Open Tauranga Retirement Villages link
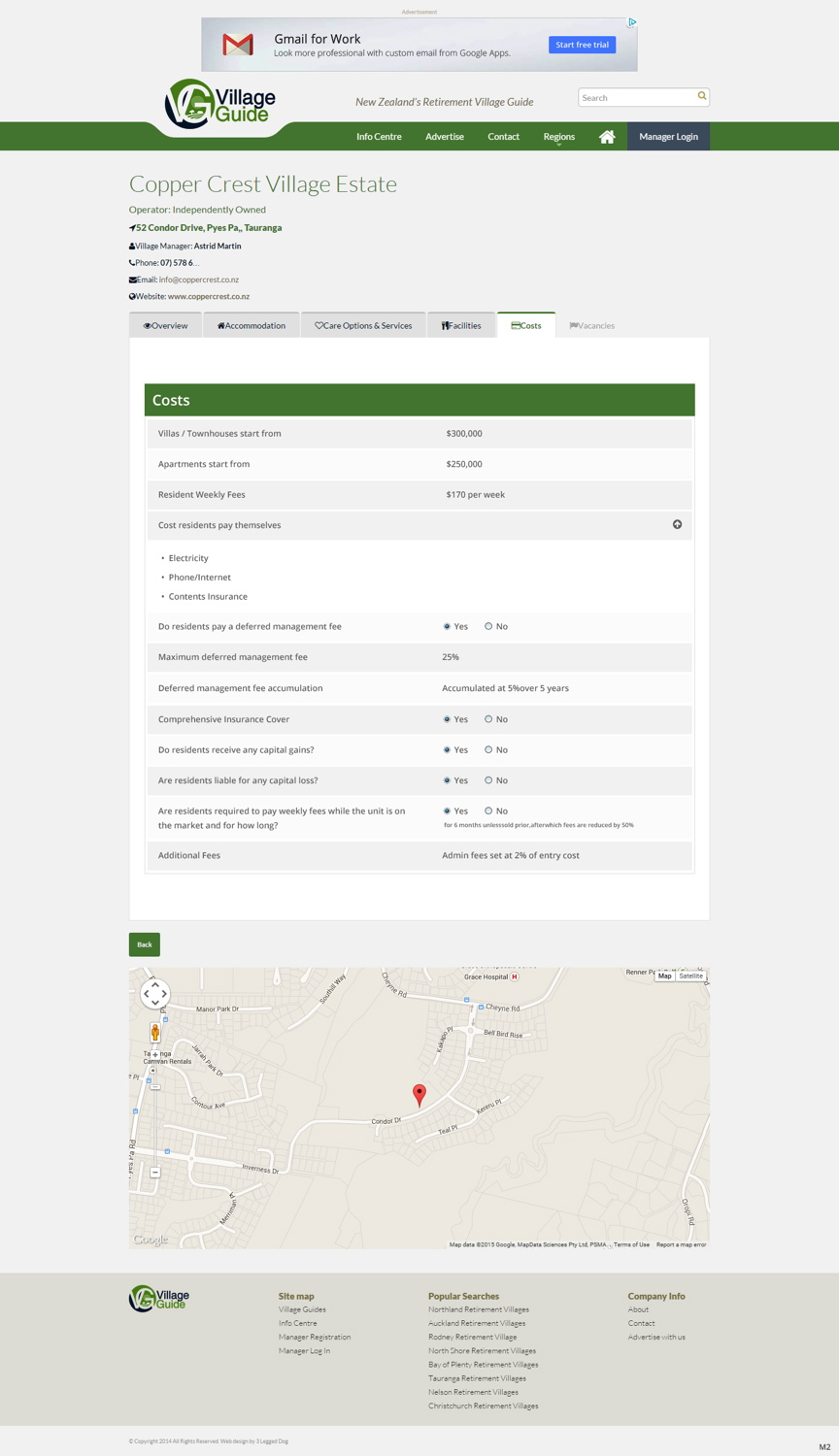This screenshot has width=839, height=1456. [x=477, y=1377]
